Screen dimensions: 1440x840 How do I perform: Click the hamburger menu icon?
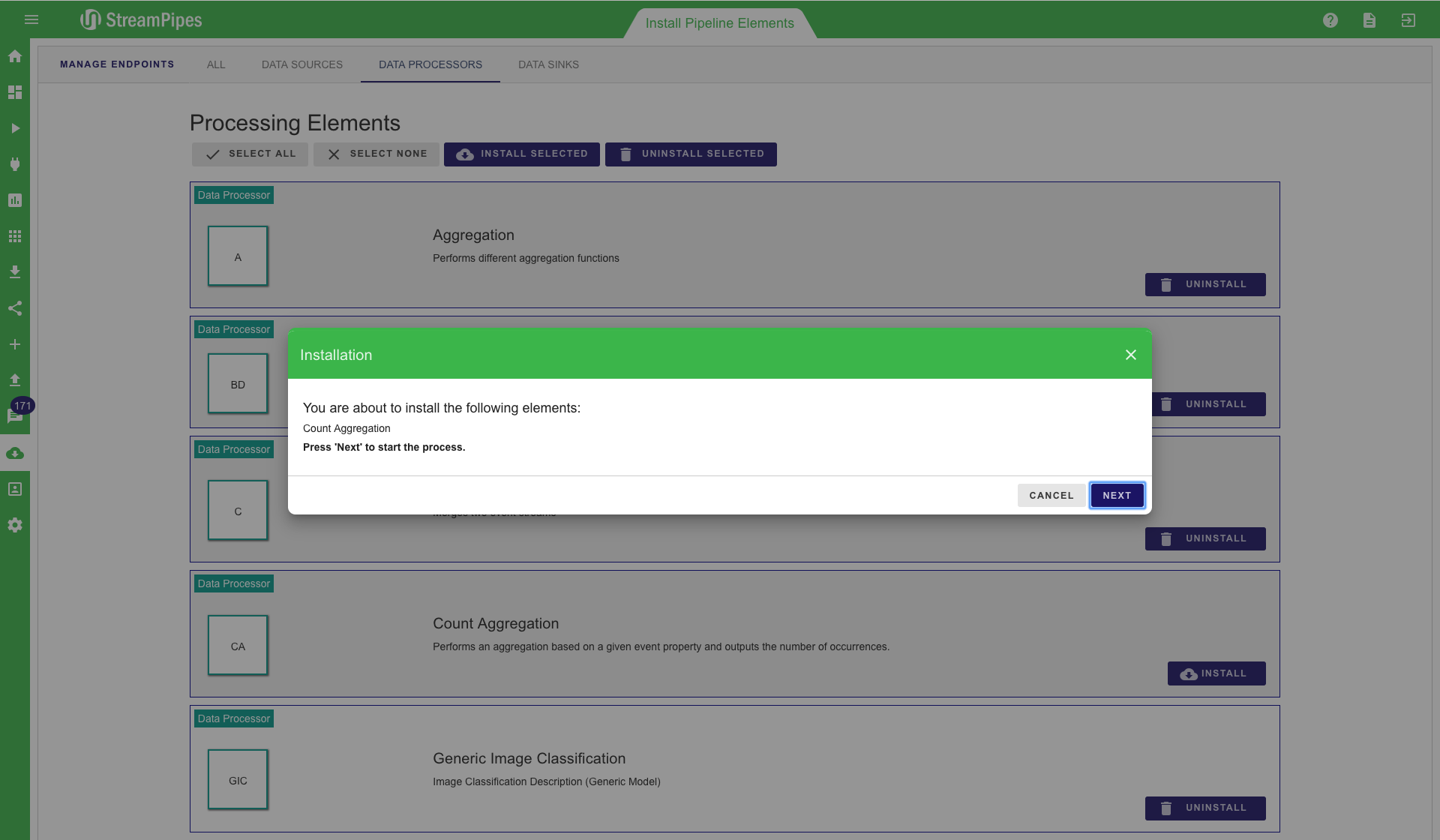(x=31, y=19)
